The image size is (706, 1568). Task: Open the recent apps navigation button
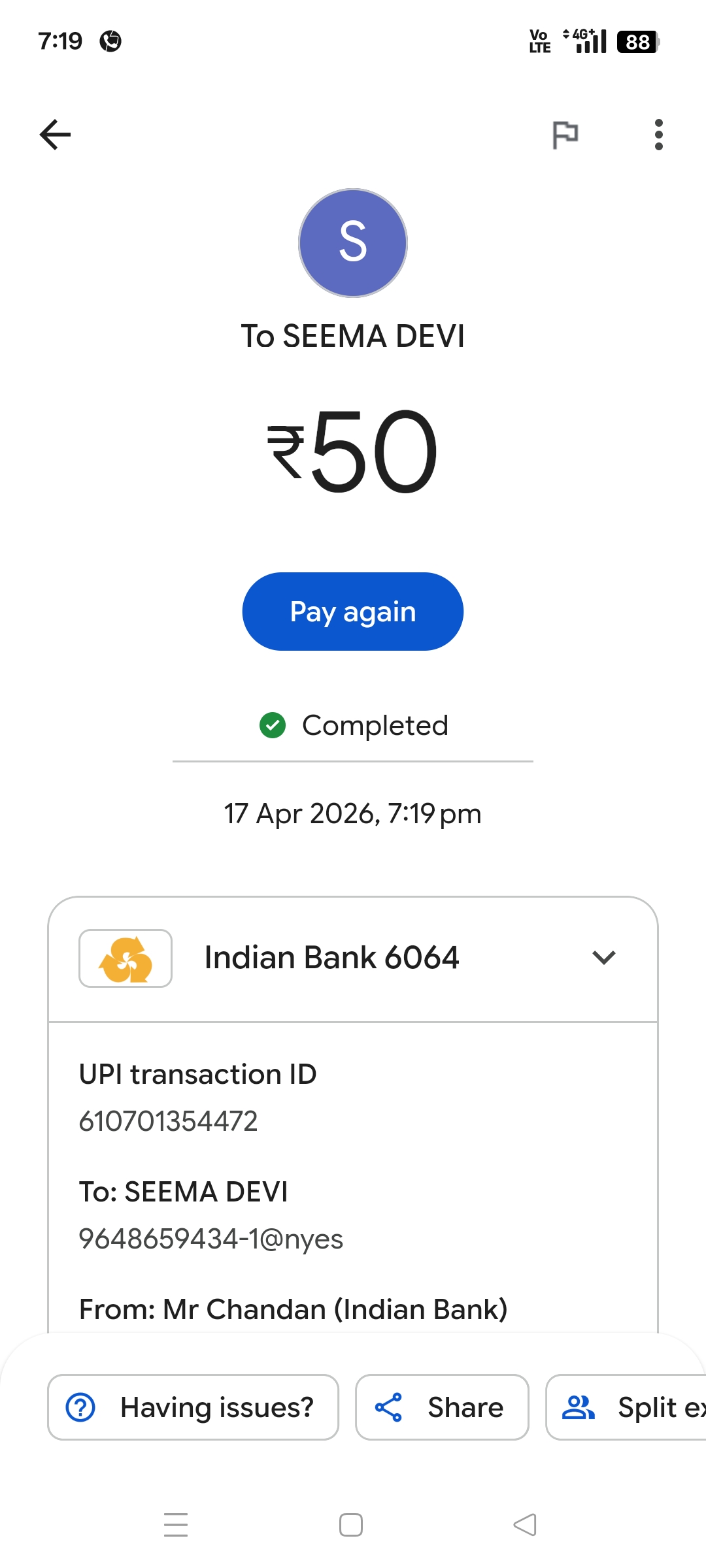click(x=176, y=1525)
